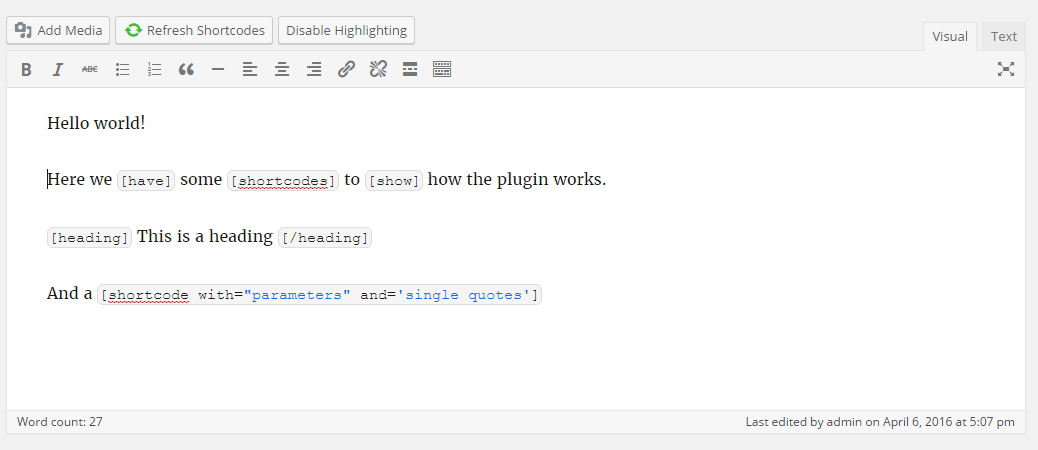
Task: Toggle bold formatting
Action: pos(26,69)
